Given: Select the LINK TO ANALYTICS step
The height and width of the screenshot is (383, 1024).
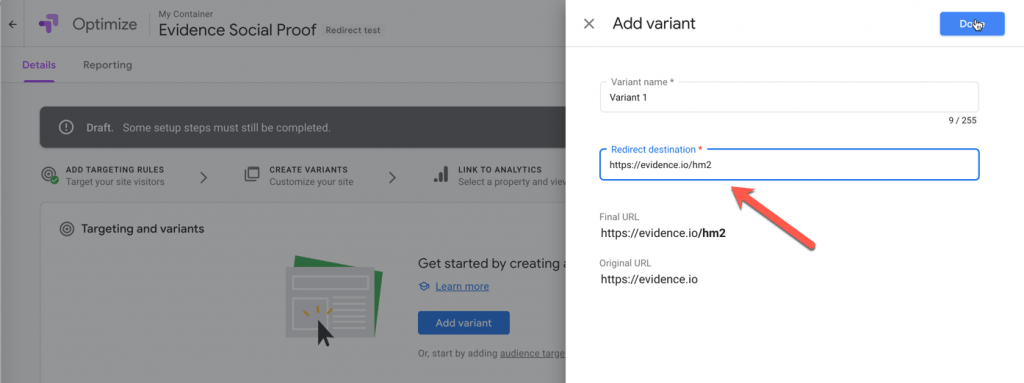Looking at the screenshot, I should coord(511,175).
